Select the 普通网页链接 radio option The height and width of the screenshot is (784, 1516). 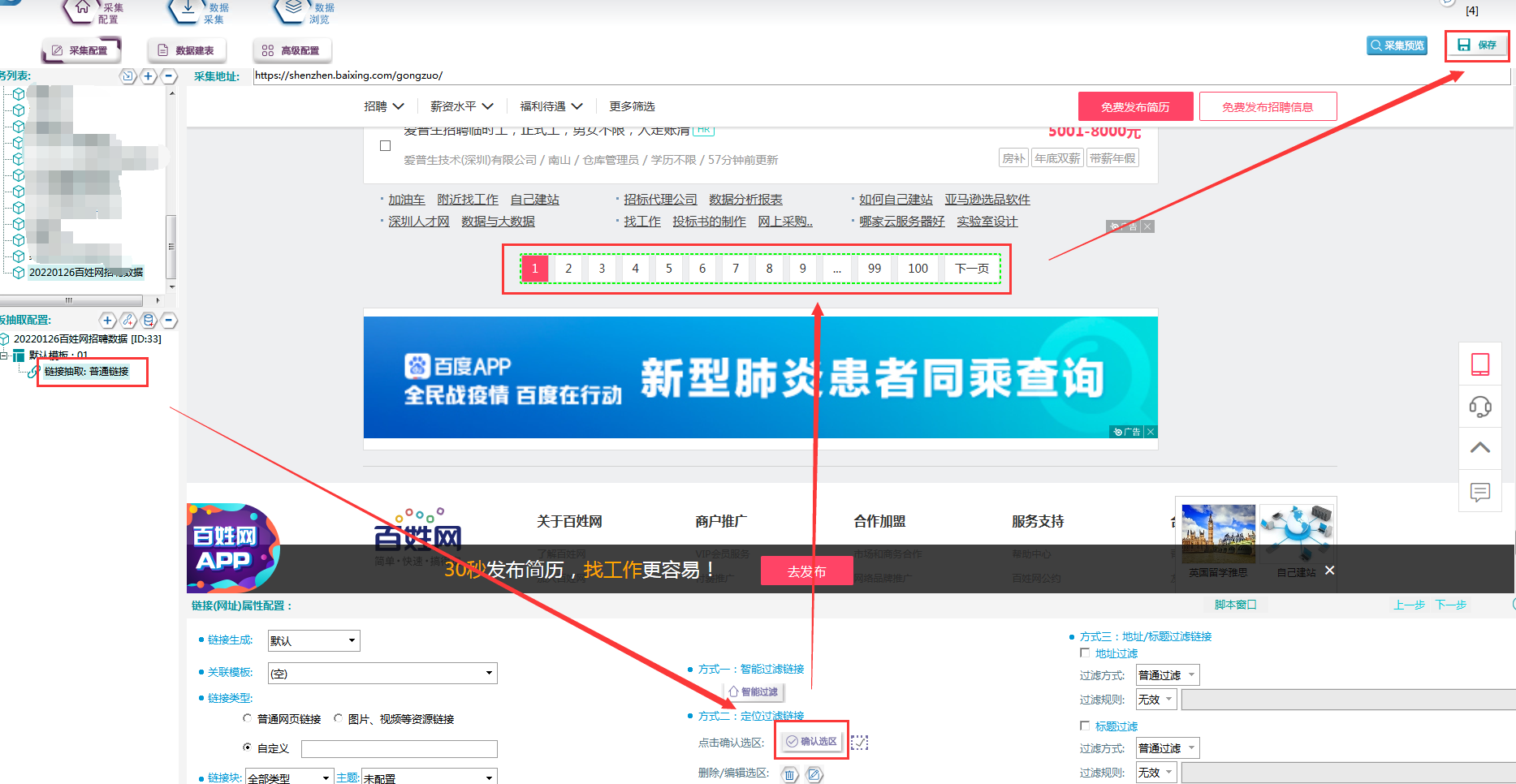248,718
